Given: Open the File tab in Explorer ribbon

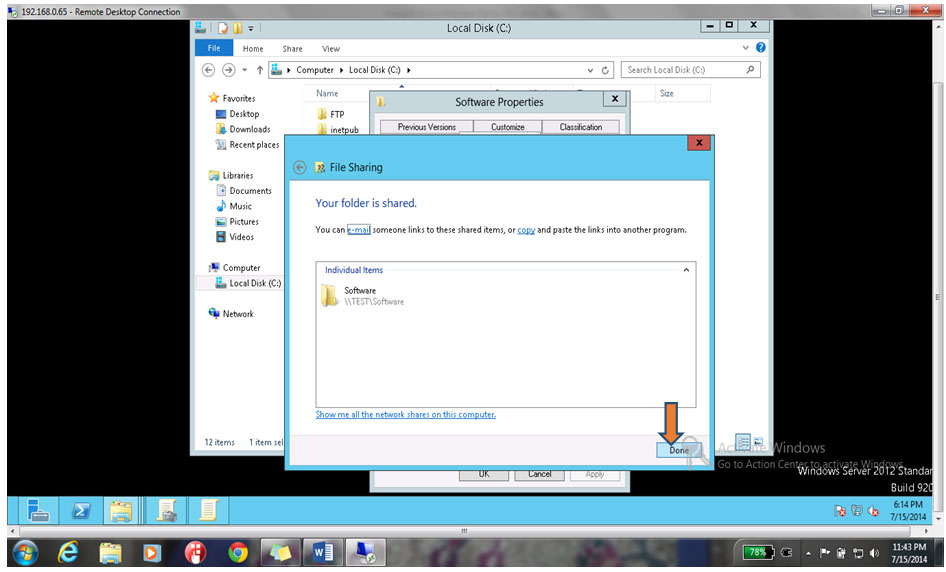Looking at the screenshot, I should [x=214, y=48].
